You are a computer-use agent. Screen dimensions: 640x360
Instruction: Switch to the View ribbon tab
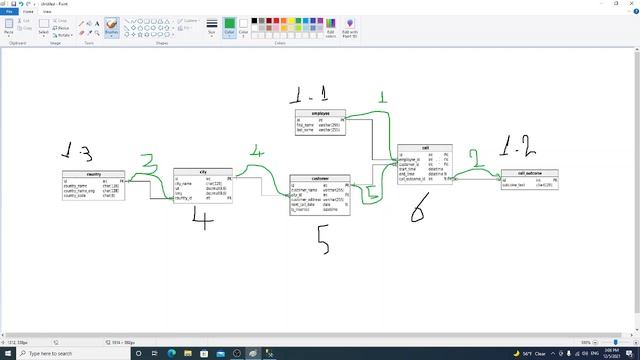pyautogui.click(x=47, y=11)
